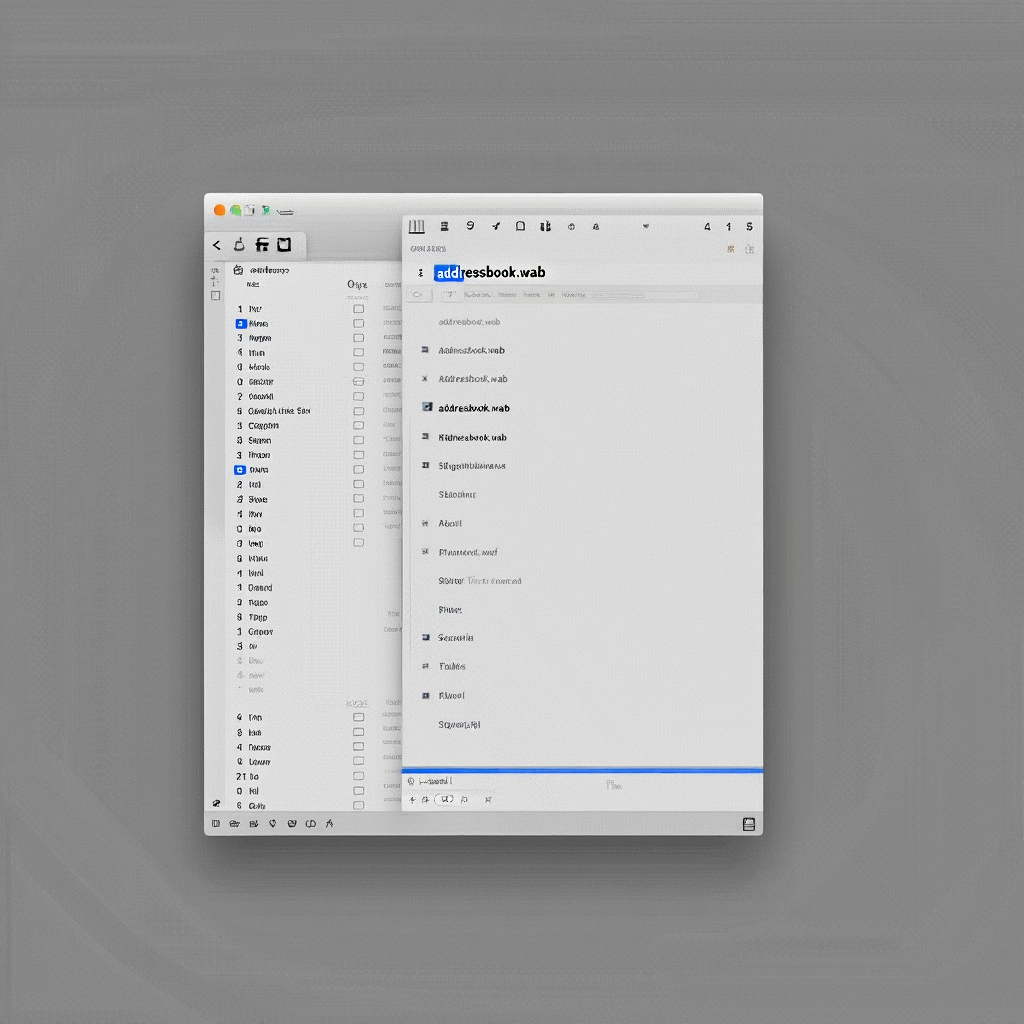Go back with the left chevron arrow
Screen dimensions: 1024x1024
pyautogui.click(x=217, y=245)
